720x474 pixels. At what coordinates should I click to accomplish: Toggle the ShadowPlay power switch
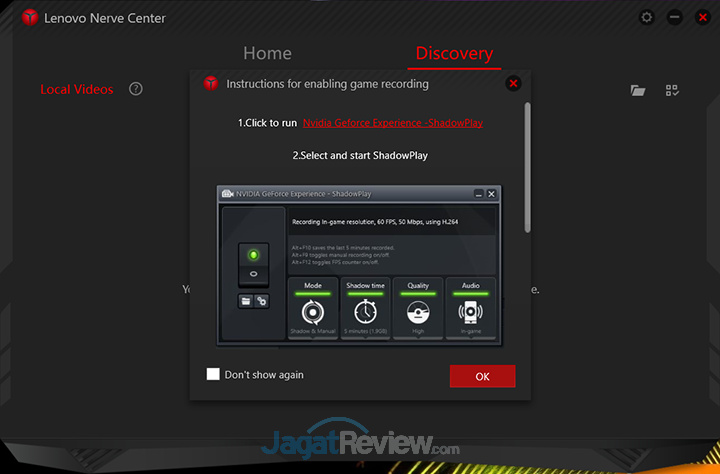click(254, 263)
